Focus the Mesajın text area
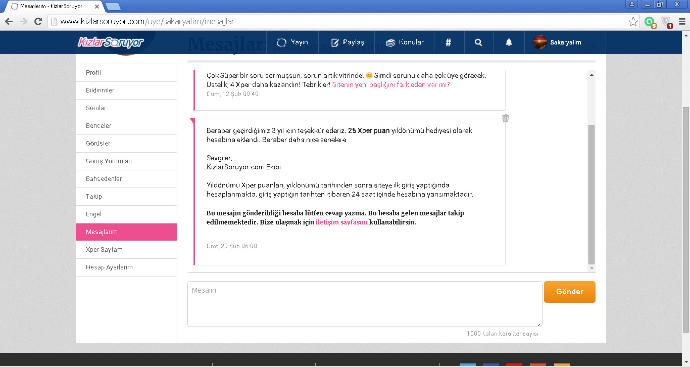The image size is (690, 368). pos(365,304)
